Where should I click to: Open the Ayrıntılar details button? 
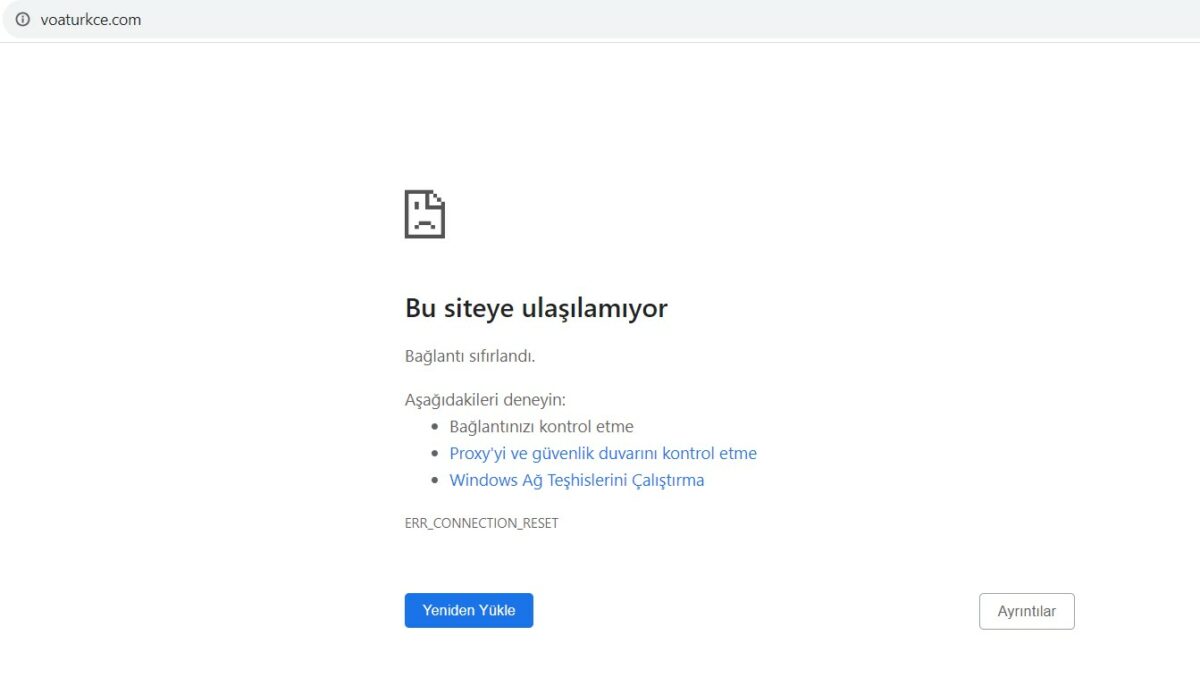1026,611
